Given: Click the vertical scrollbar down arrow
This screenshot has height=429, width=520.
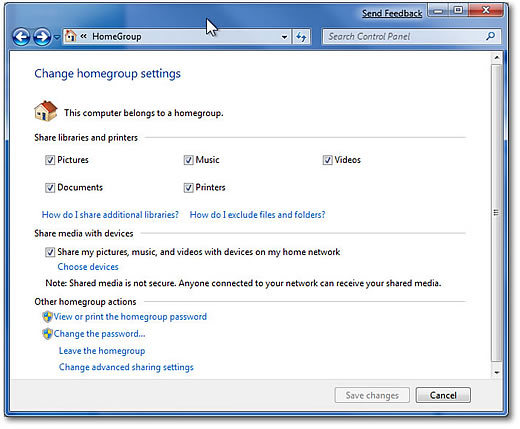Looking at the screenshot, I should pyautogui.click(x=497, y=372).
